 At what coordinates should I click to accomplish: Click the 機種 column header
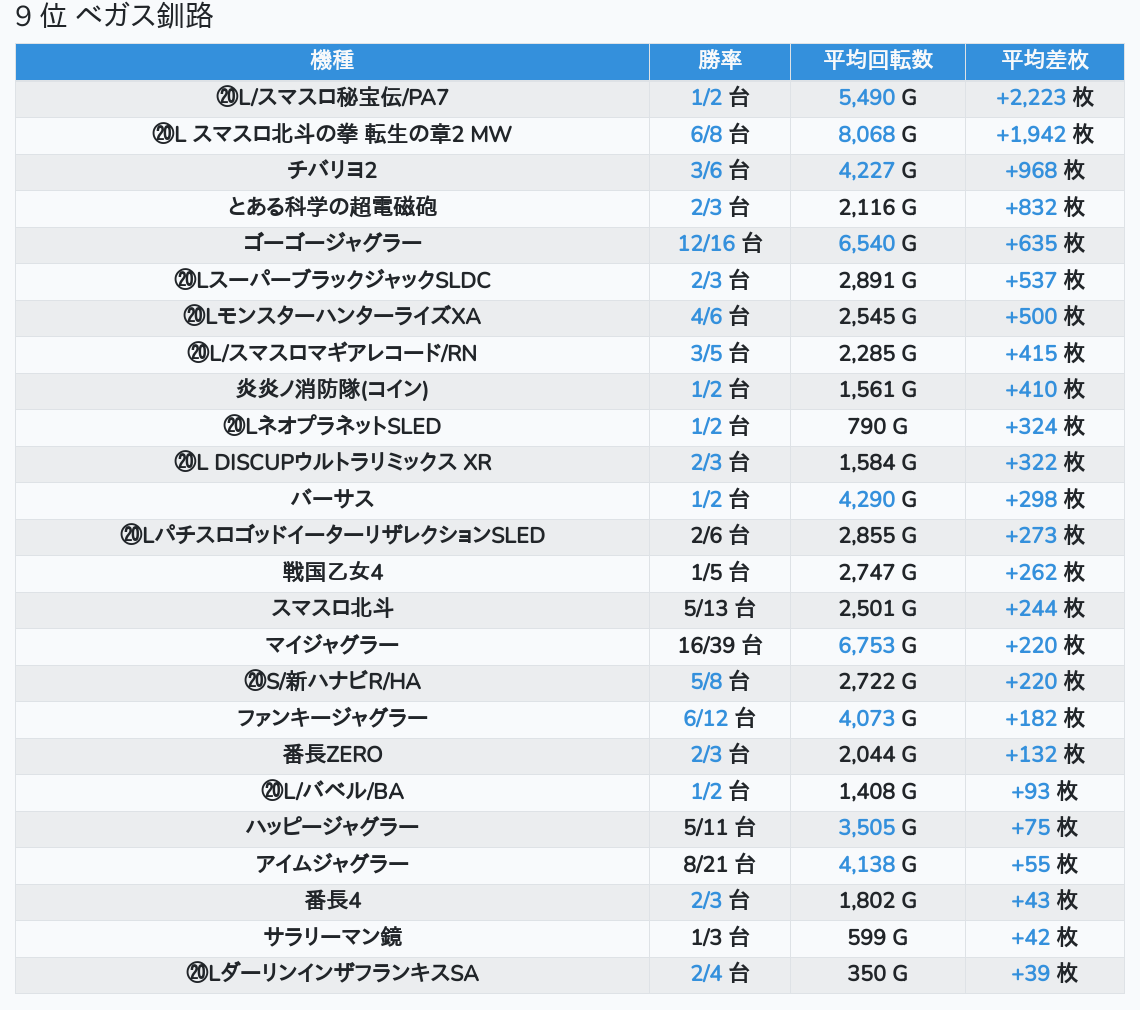click(x=332, y=61)
